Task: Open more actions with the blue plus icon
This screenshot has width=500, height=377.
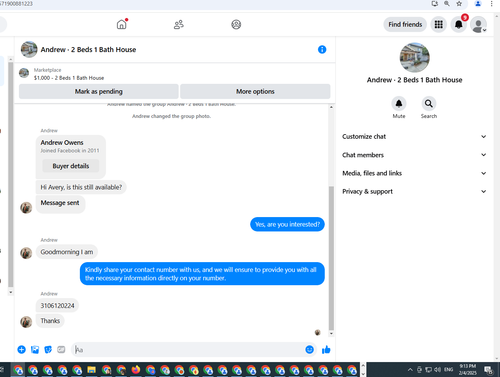Action: tap(21, 349)
